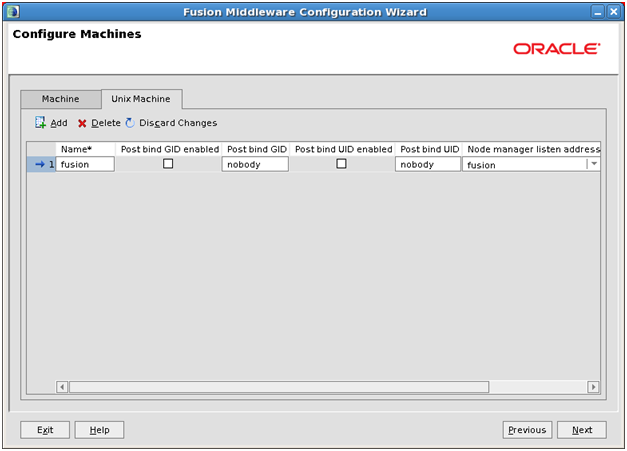Open Help button

(99, 430)
